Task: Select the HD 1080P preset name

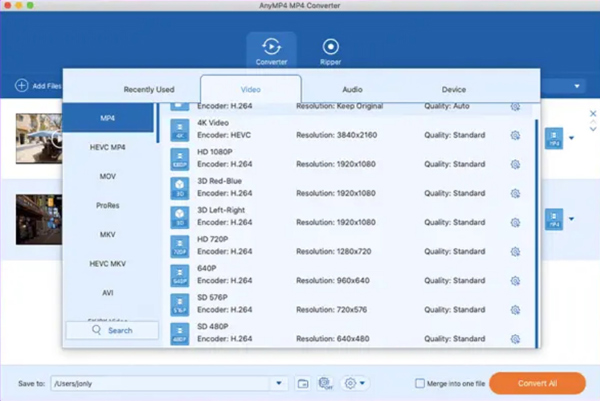Action: [215, 152]
